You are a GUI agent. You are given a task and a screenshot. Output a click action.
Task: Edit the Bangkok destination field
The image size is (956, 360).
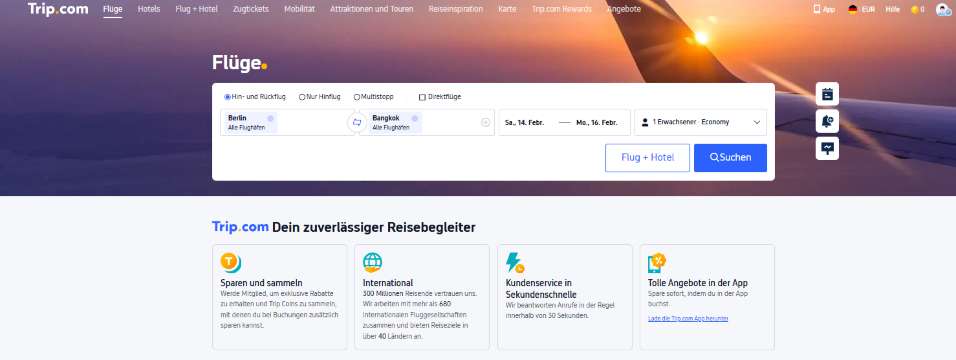[427, 122]
